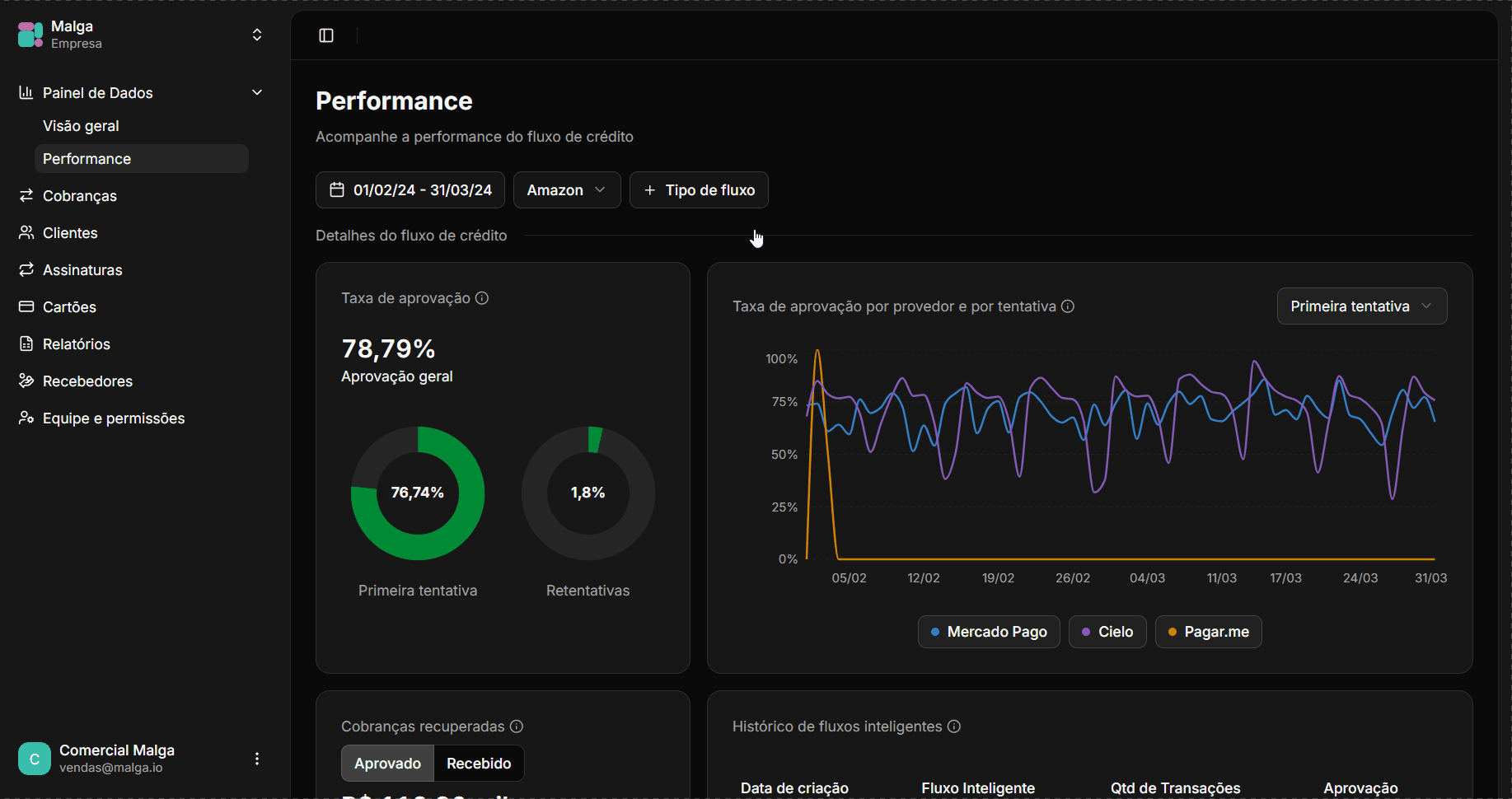Add a Tipo de fluxo filter
Viewport: 1512px width, 799px height.
point(699,190)
